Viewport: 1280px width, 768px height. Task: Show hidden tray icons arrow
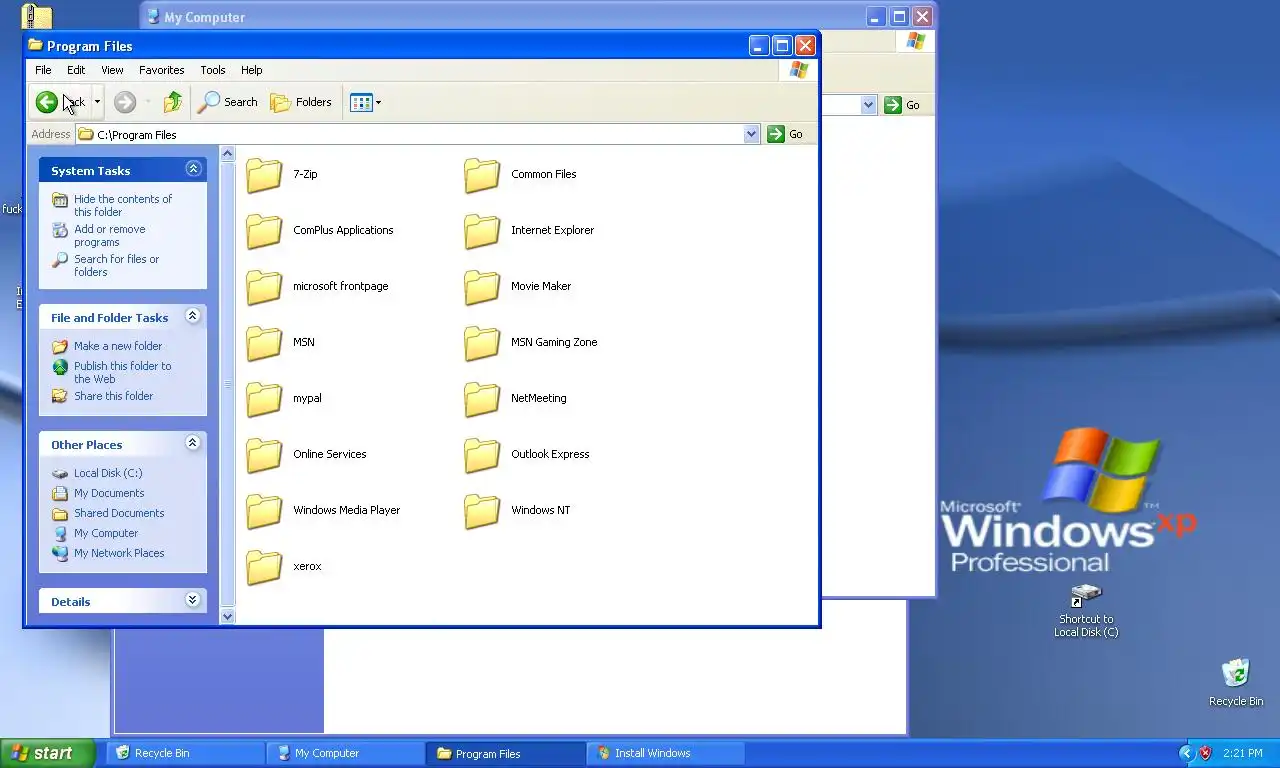(x=1186, y=753)
